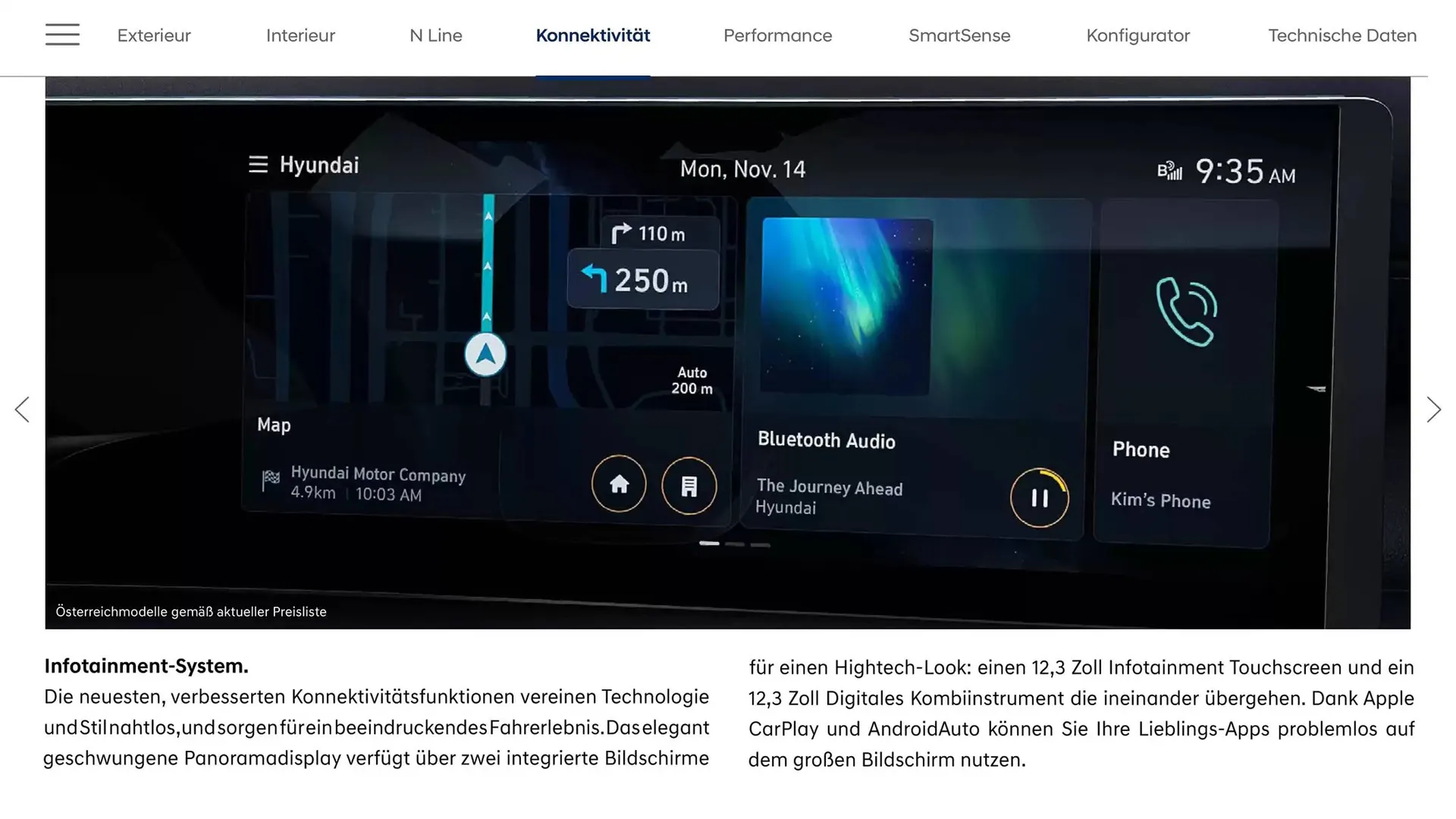Open the Technische Daten page
1456x819 pixels.
(1342, 36)
